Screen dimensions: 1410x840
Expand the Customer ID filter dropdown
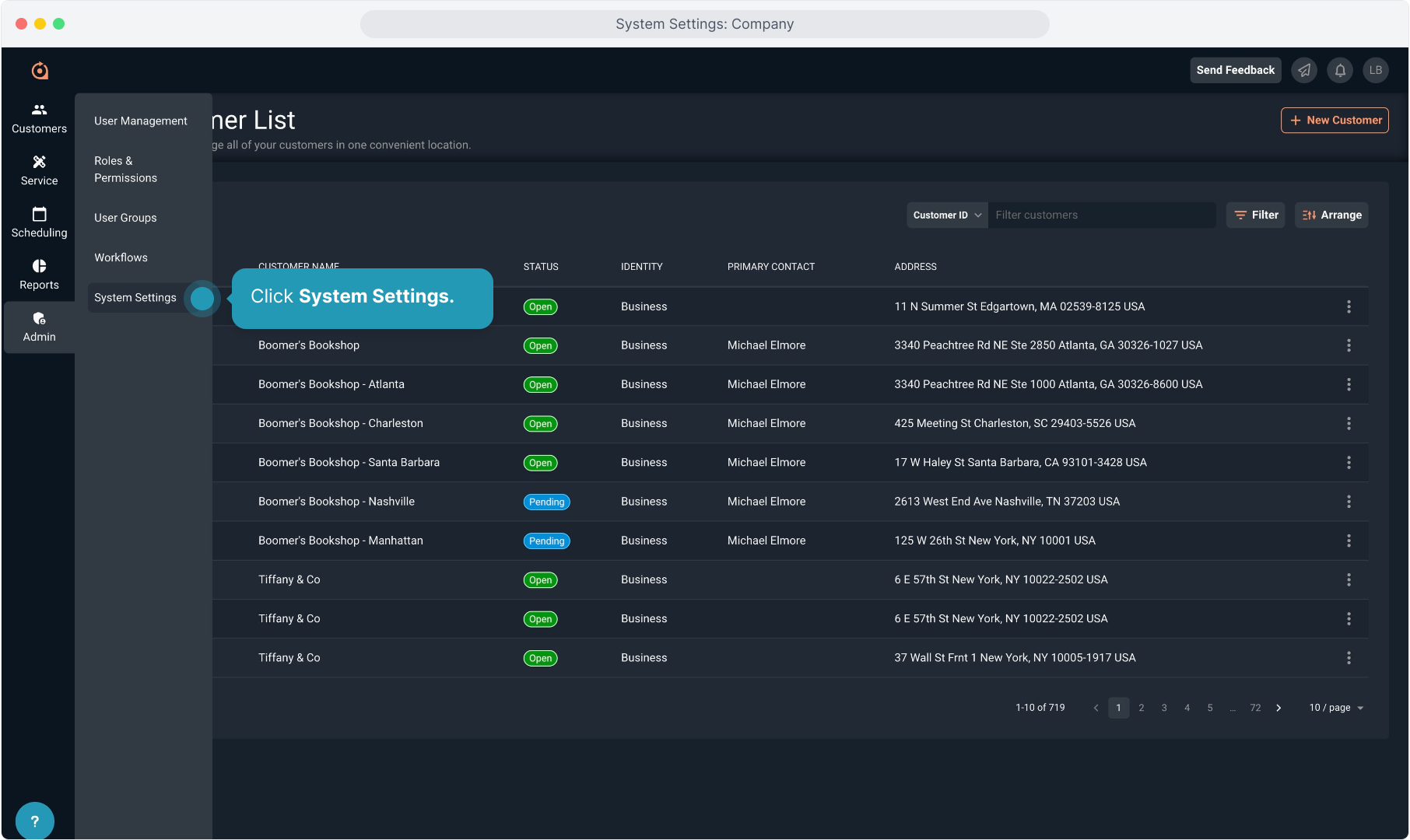point(946,215)
